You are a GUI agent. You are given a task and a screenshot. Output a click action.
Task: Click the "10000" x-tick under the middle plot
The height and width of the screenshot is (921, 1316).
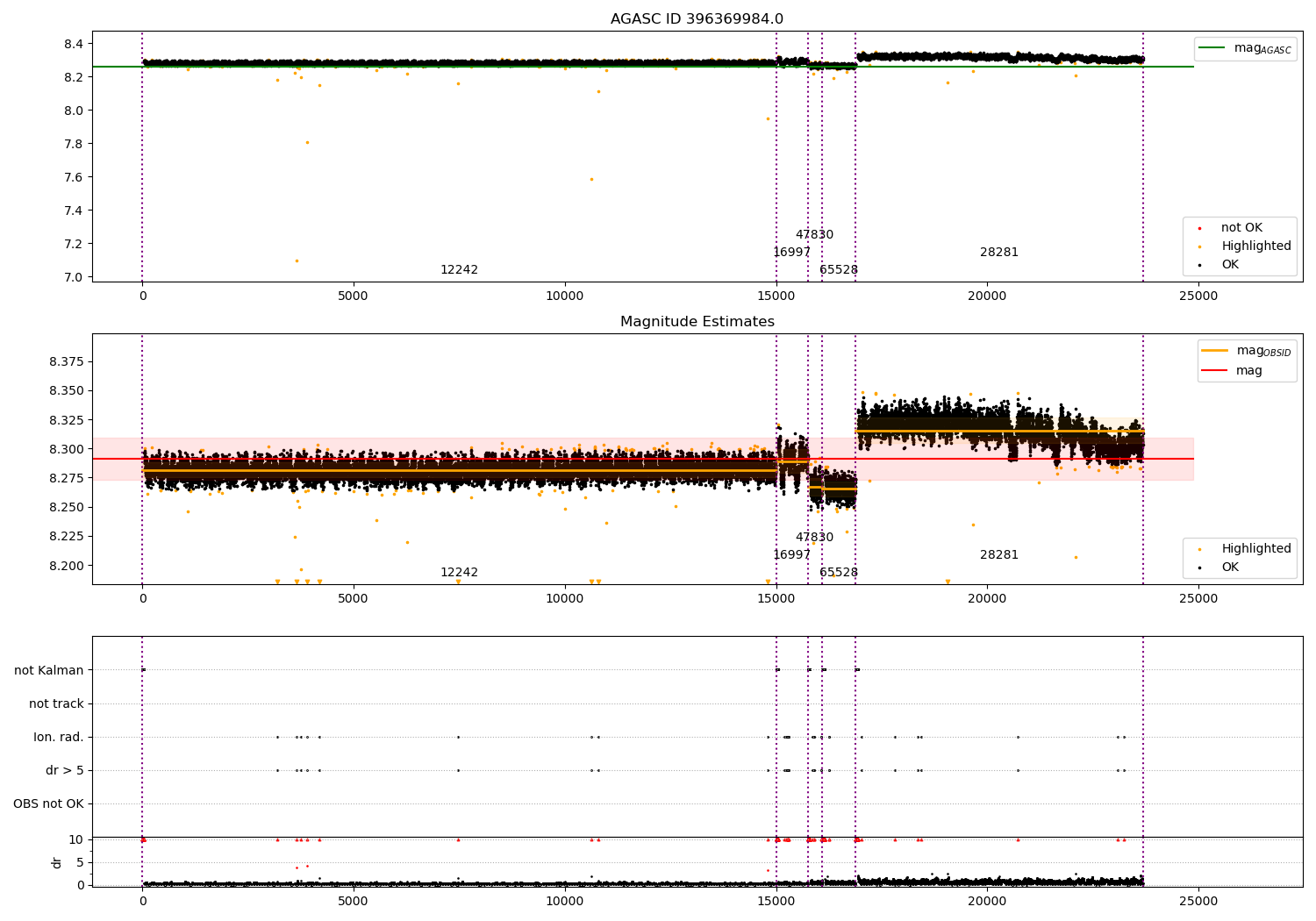[x=564, y=599]
